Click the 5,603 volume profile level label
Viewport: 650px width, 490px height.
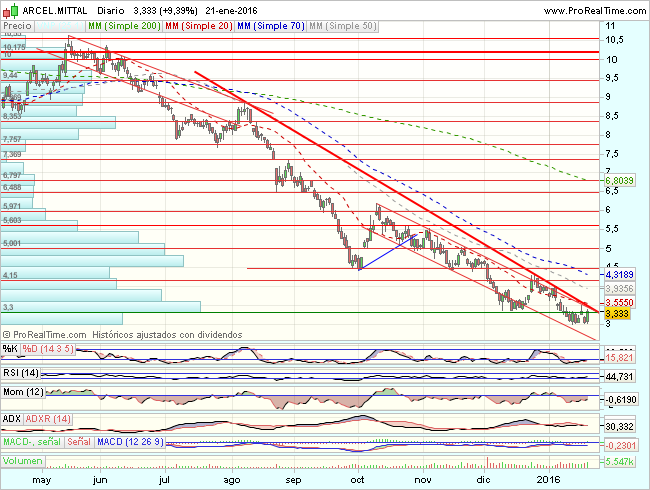12,221
